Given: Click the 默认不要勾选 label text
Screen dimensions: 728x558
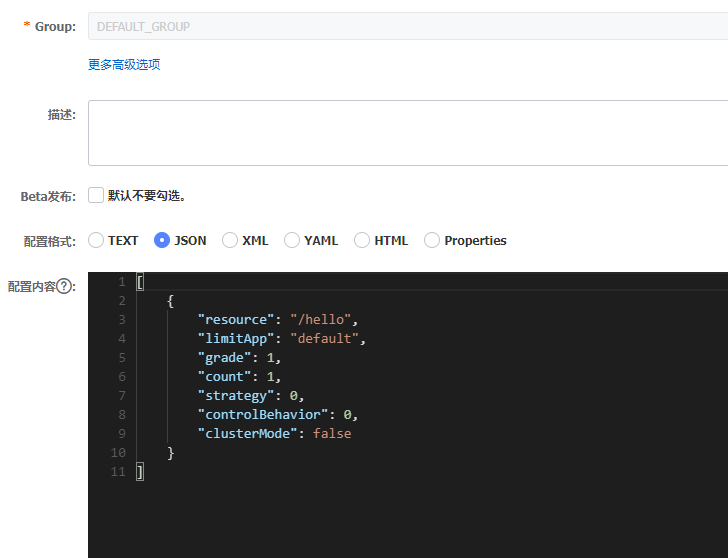Looking at the screenshot, I should click(147, 195).
